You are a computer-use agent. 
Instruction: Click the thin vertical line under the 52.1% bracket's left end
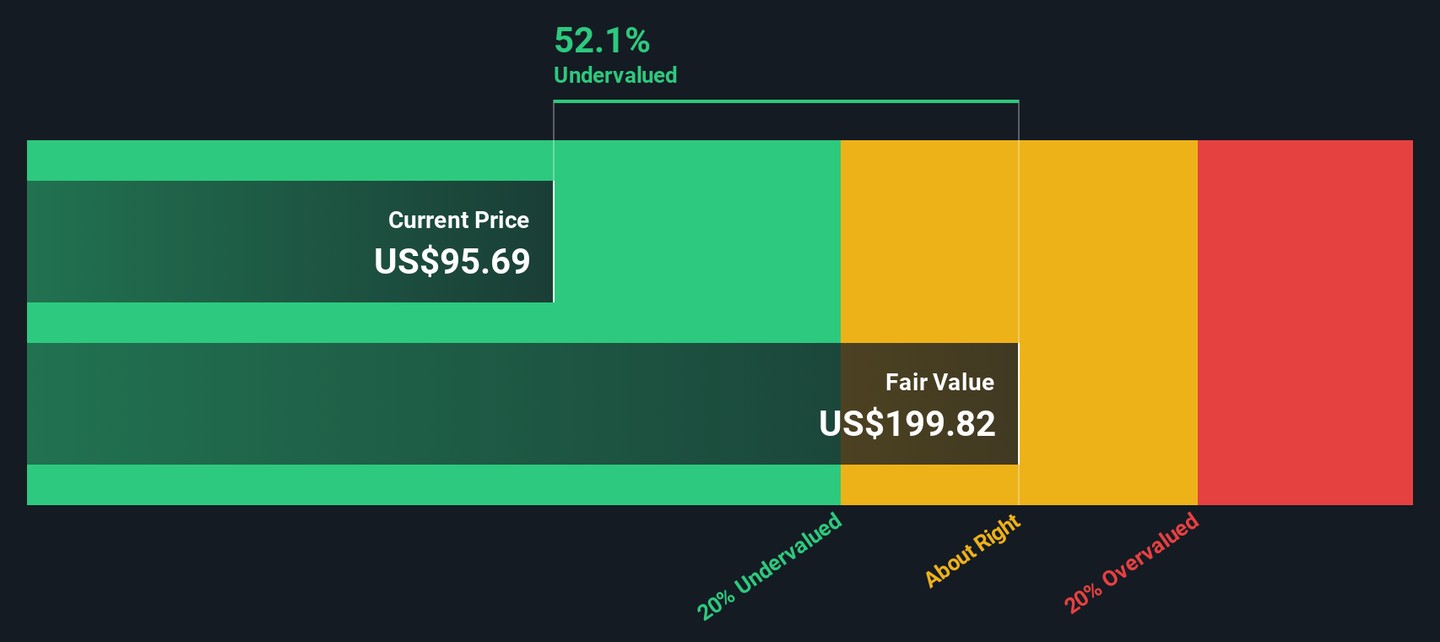click(554, 122)
